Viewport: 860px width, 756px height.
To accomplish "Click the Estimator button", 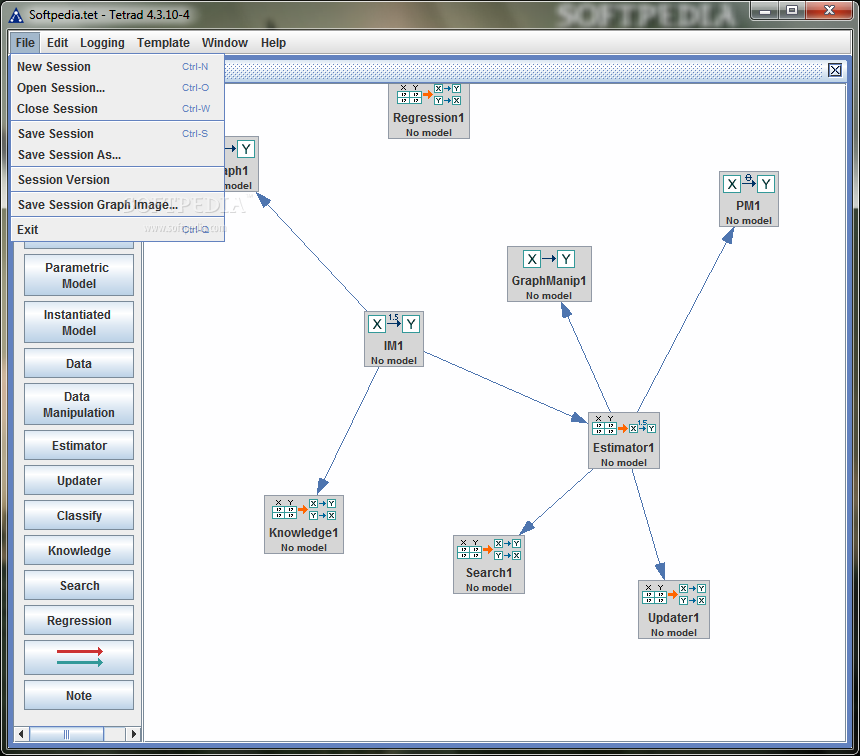I will 79,445.
